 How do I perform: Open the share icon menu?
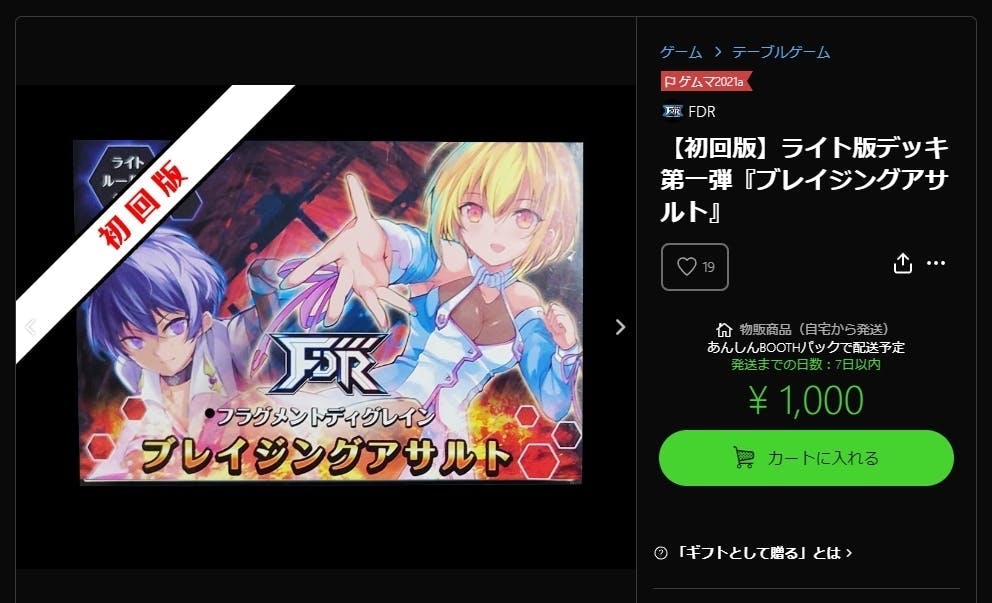pyautogui.click(x=903, y=263)
